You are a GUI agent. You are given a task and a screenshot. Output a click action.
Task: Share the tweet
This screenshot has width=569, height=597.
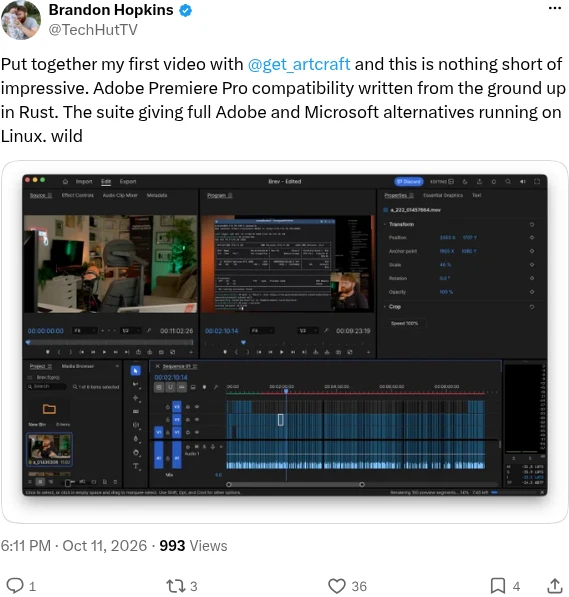tap(555, 586)
